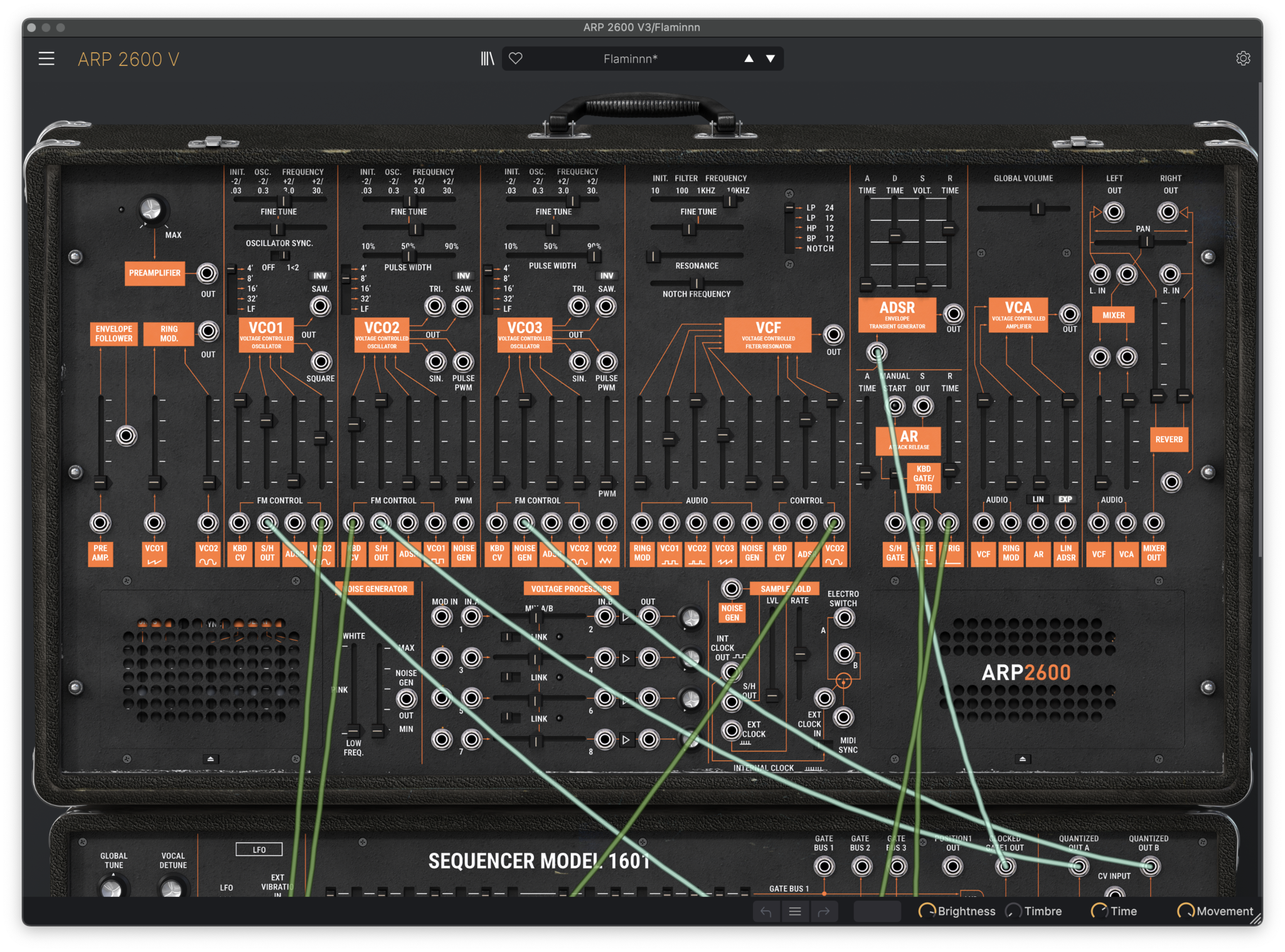Click the VCF output jack

click(x=833, y=335)
